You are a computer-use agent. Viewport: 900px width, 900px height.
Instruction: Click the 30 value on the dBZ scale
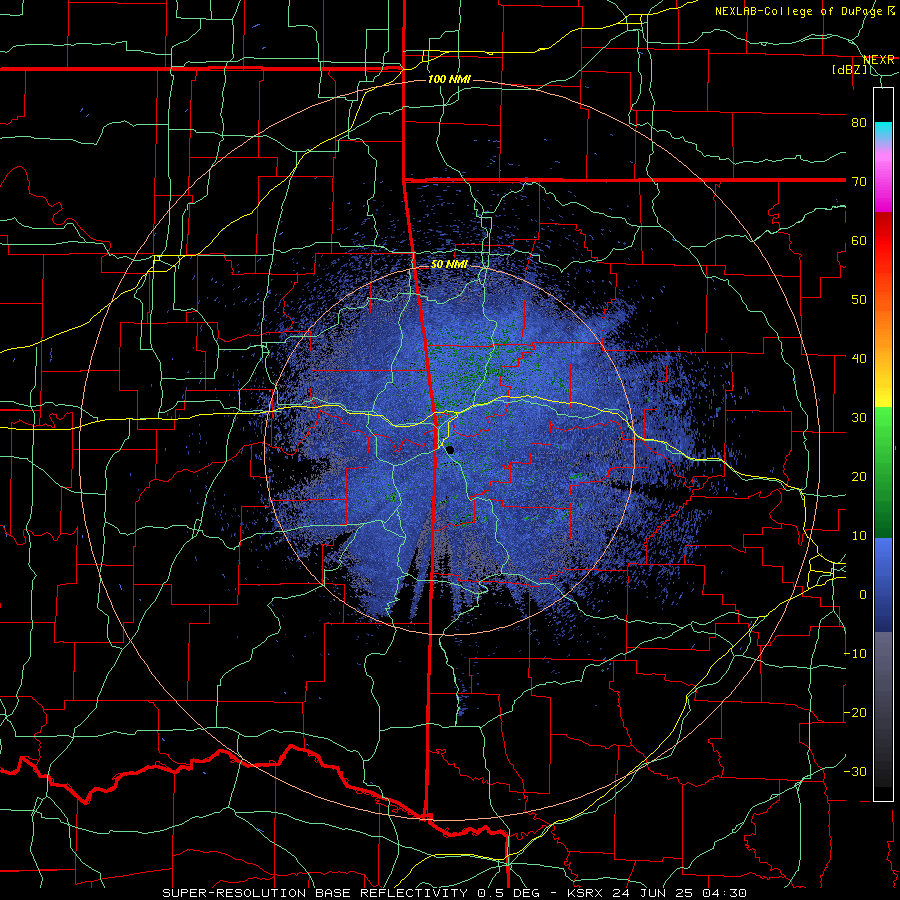(859, 417)
